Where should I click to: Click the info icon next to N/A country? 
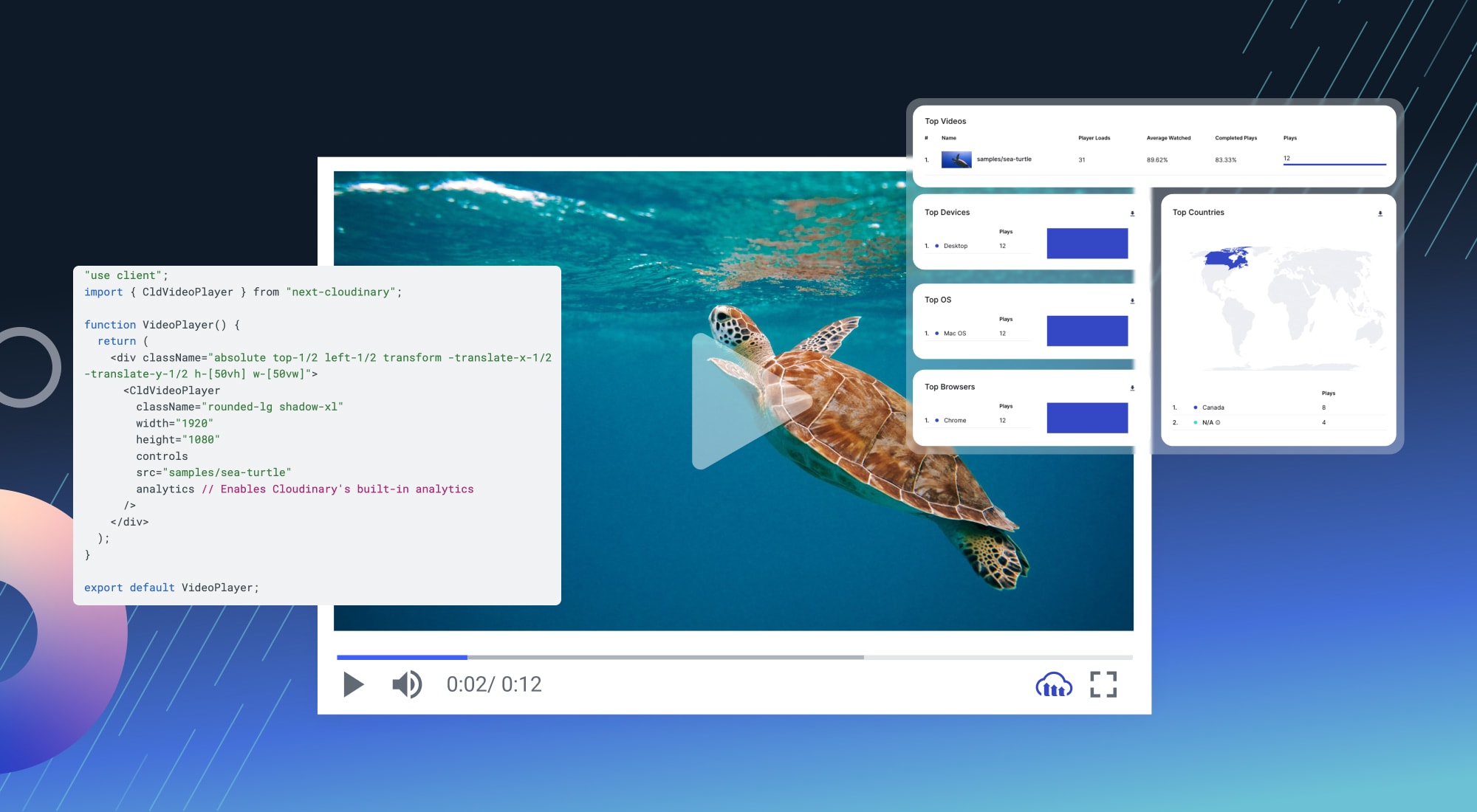coord(1216,422)
